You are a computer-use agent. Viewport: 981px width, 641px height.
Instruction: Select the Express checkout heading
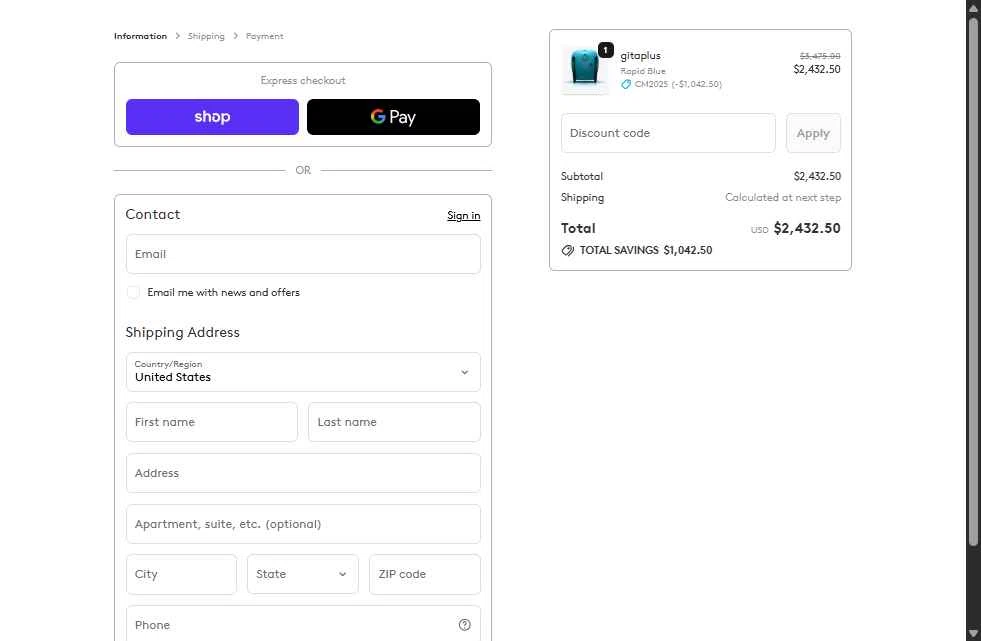click(x=303, y=81)
